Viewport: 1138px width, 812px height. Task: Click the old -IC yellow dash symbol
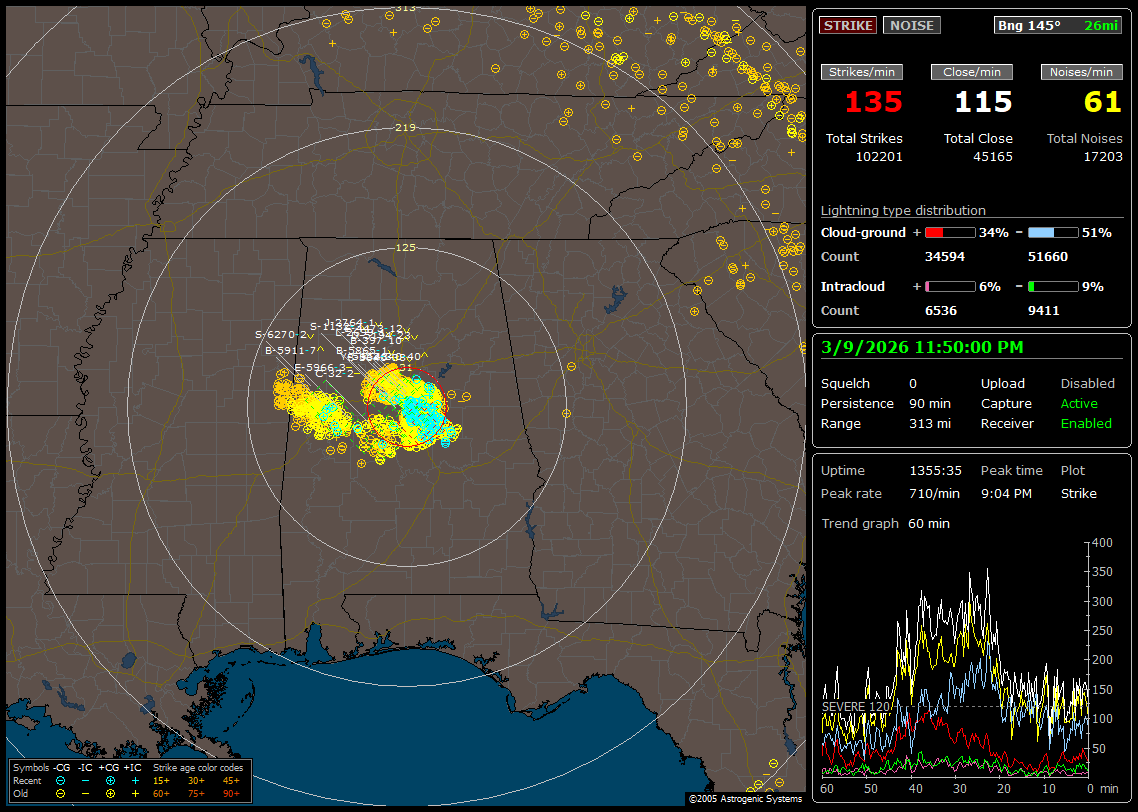[85, 793]
